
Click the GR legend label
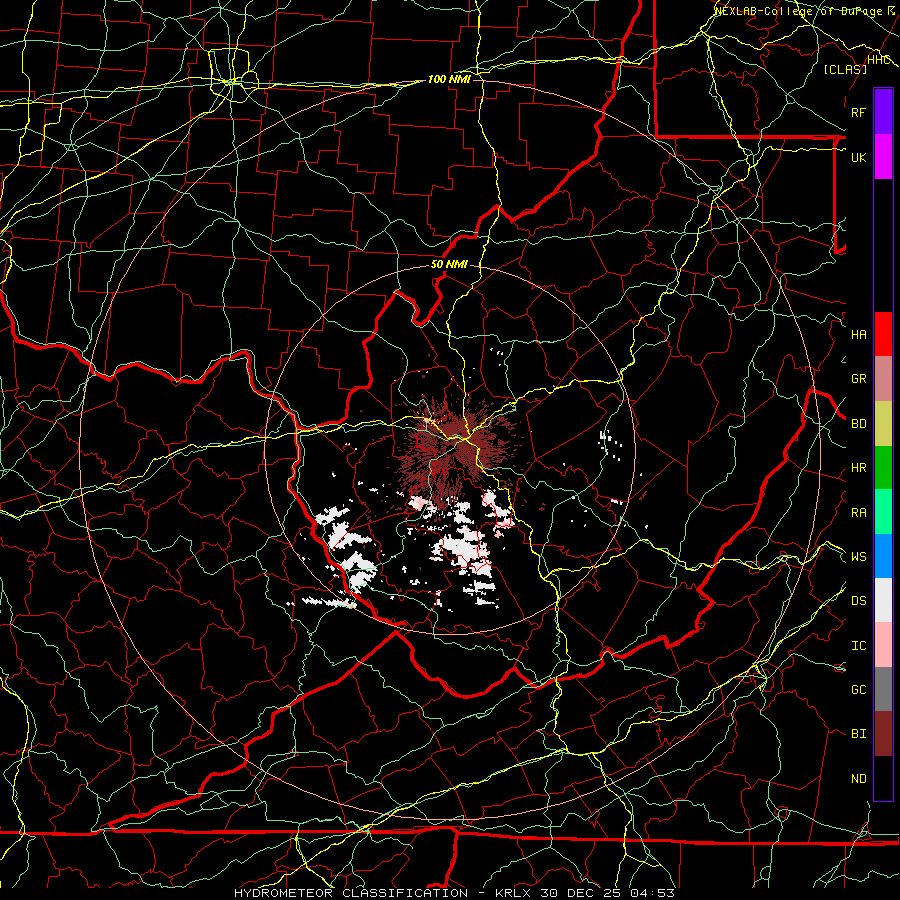point(859,379)
